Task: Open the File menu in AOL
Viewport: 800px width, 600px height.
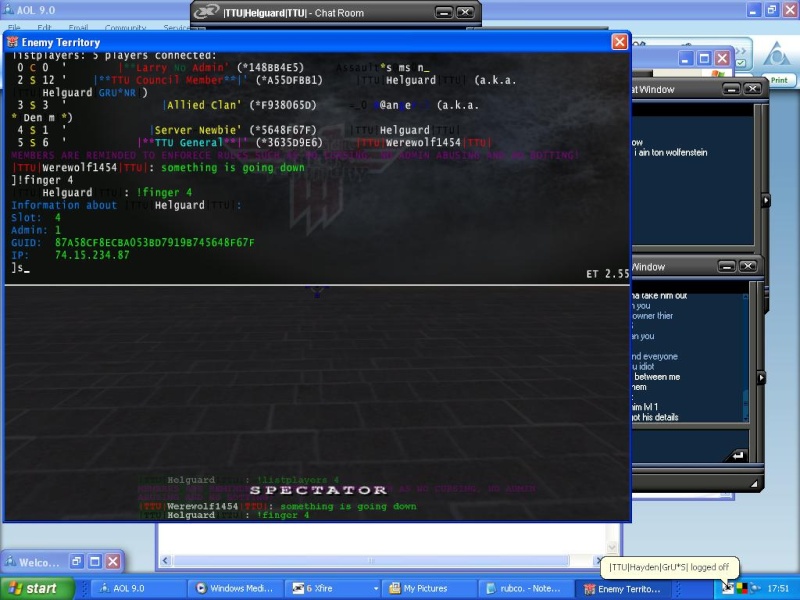Action: 14,27
